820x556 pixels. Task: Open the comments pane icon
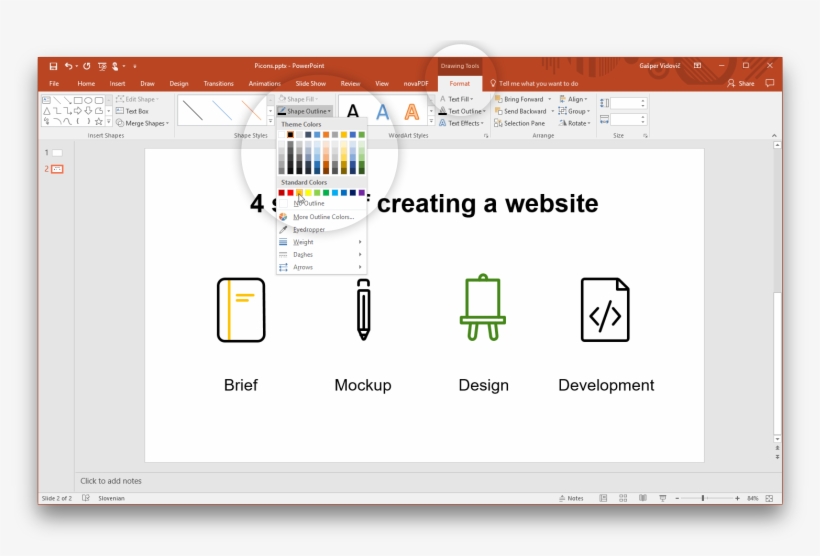[x=770, y=83]
